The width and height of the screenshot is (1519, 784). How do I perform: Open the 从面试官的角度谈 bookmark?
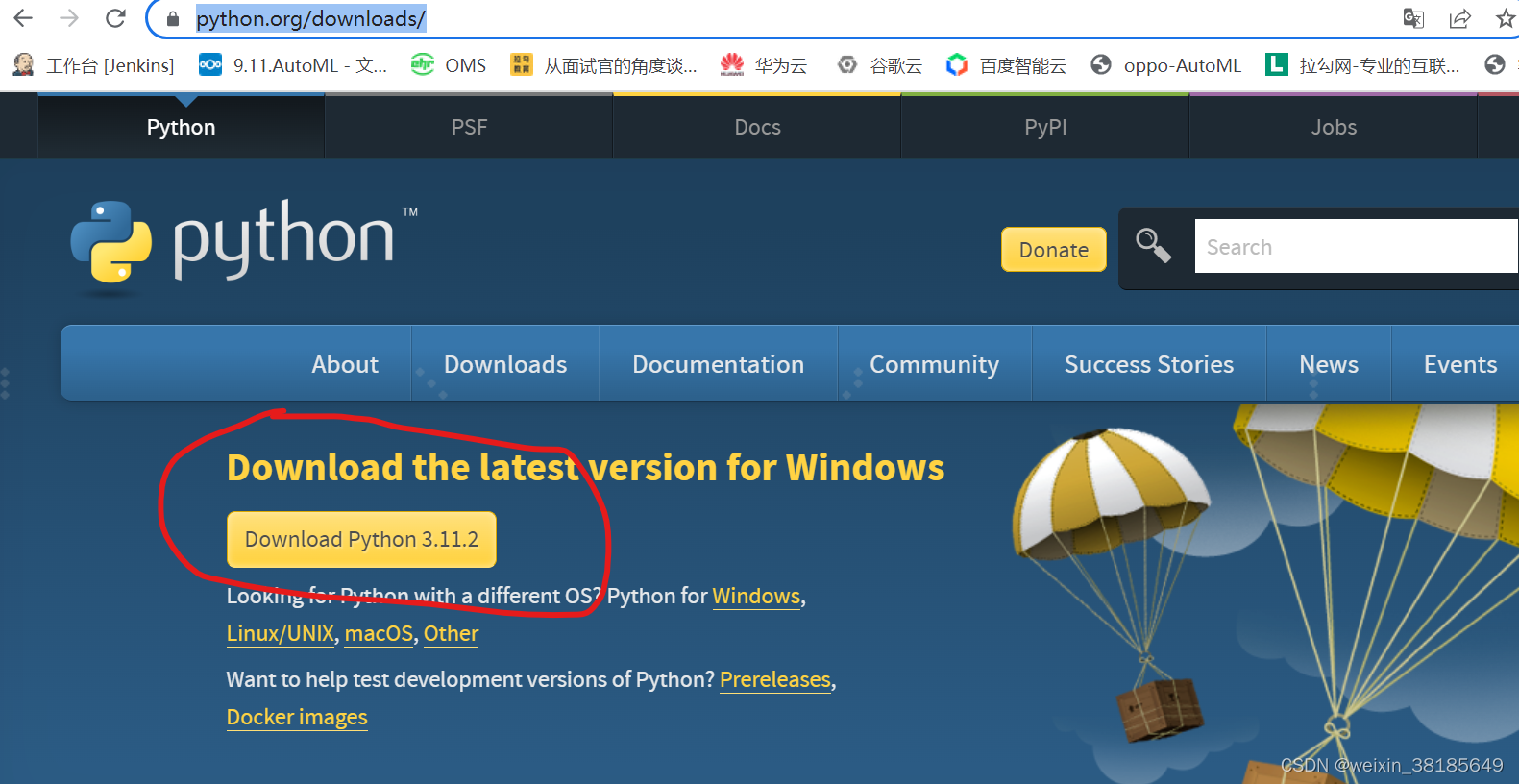point(604,65)
